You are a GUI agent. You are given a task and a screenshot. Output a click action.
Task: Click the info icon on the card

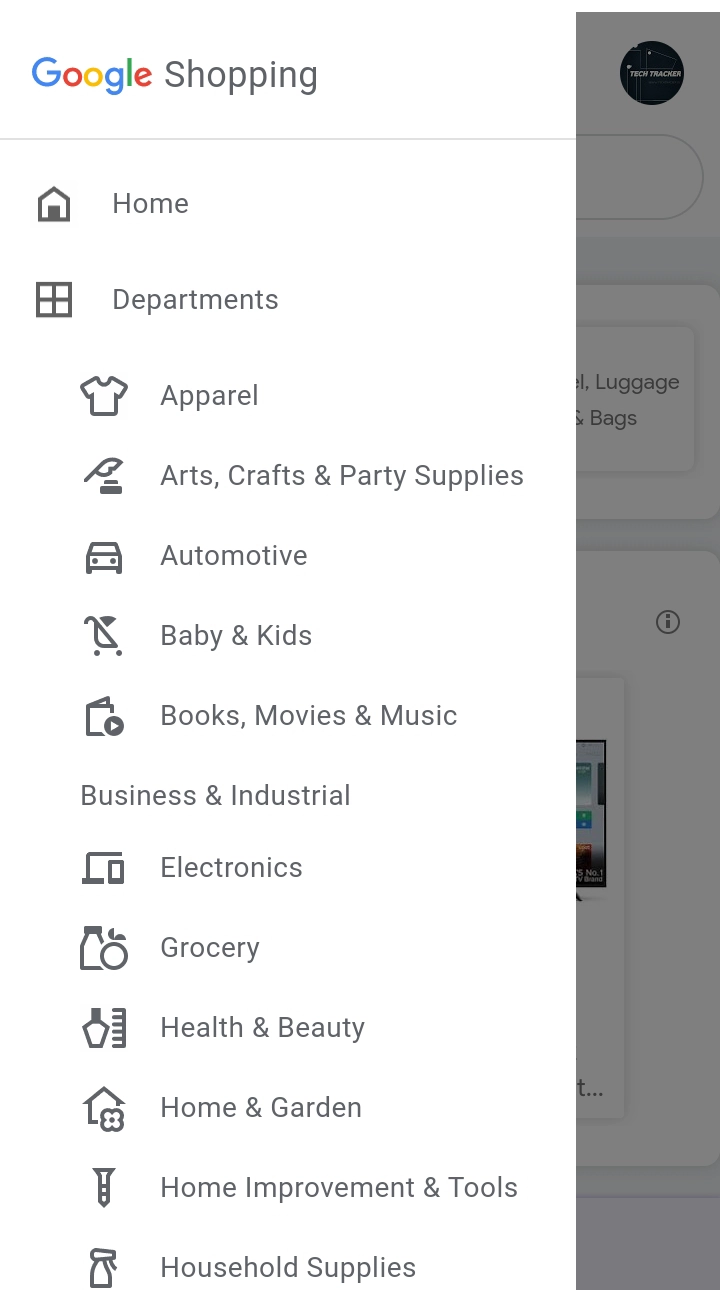[x=668, y=622]
